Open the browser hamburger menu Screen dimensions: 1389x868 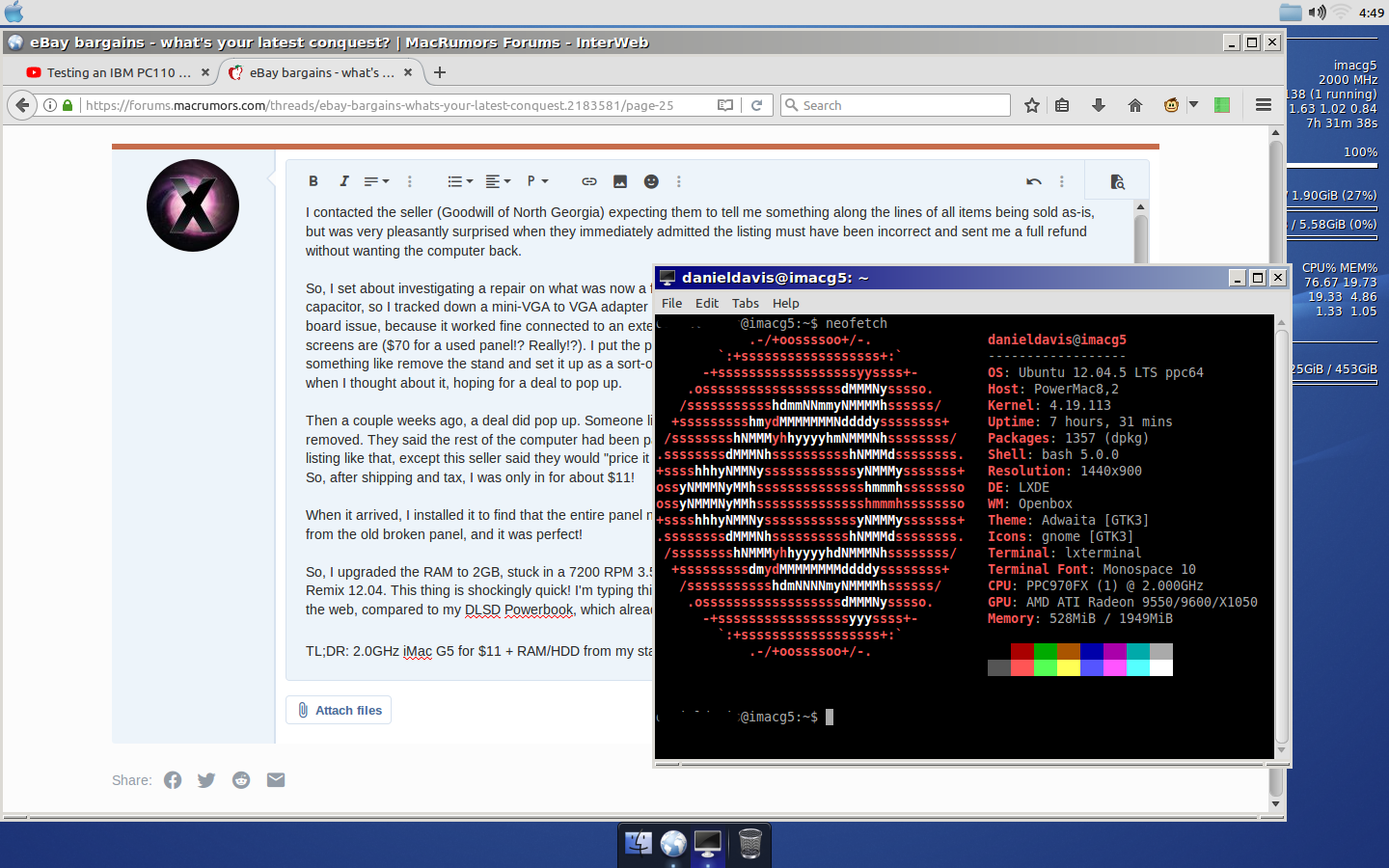[x=1264, y=105]
